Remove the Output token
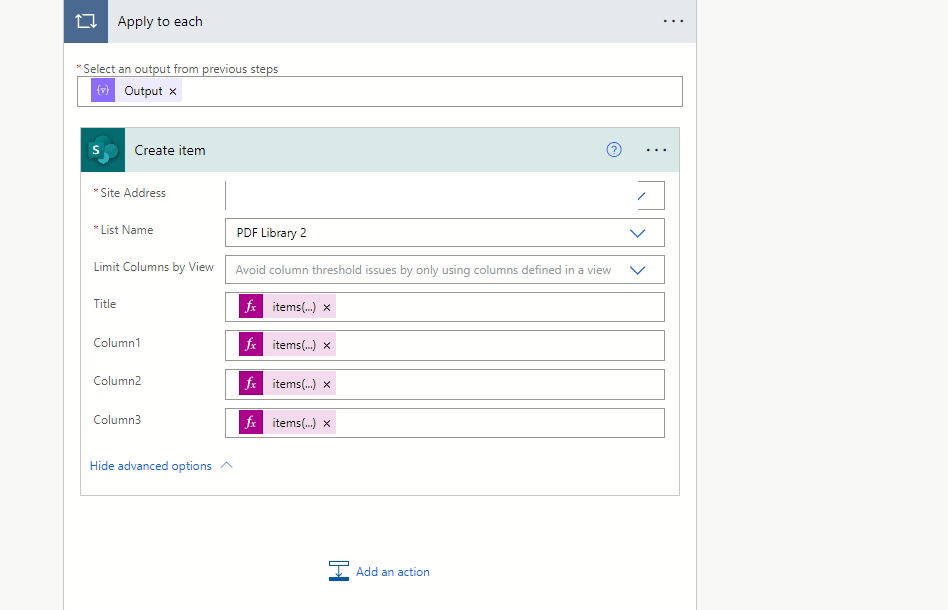The width and height of the screenshot is (948, 610). click(173, 91)
